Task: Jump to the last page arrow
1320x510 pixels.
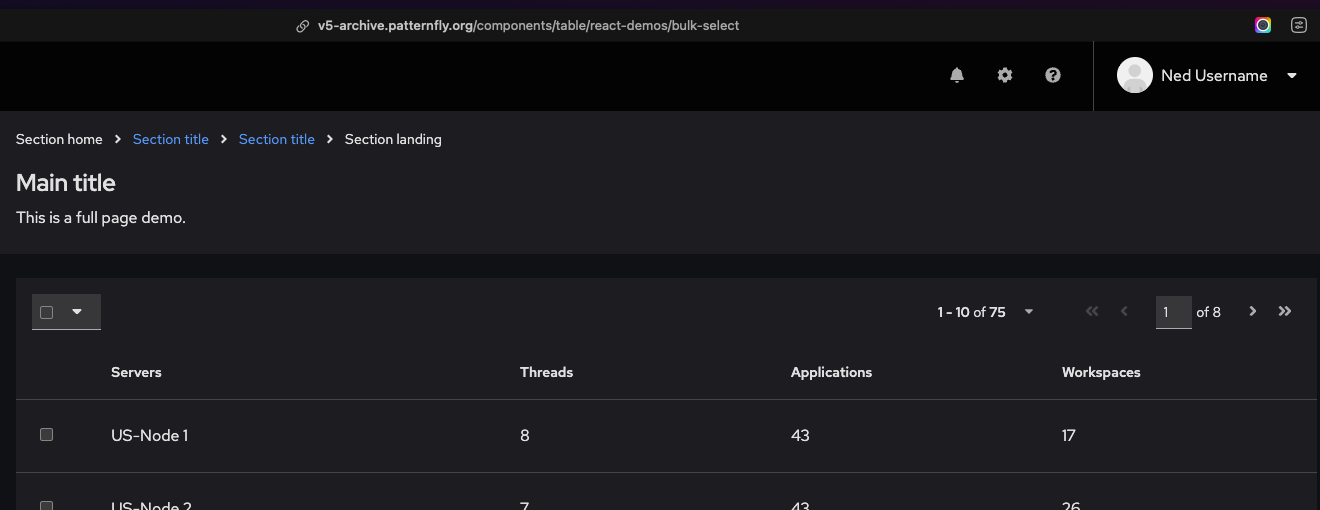Action: pos(1285,312)
